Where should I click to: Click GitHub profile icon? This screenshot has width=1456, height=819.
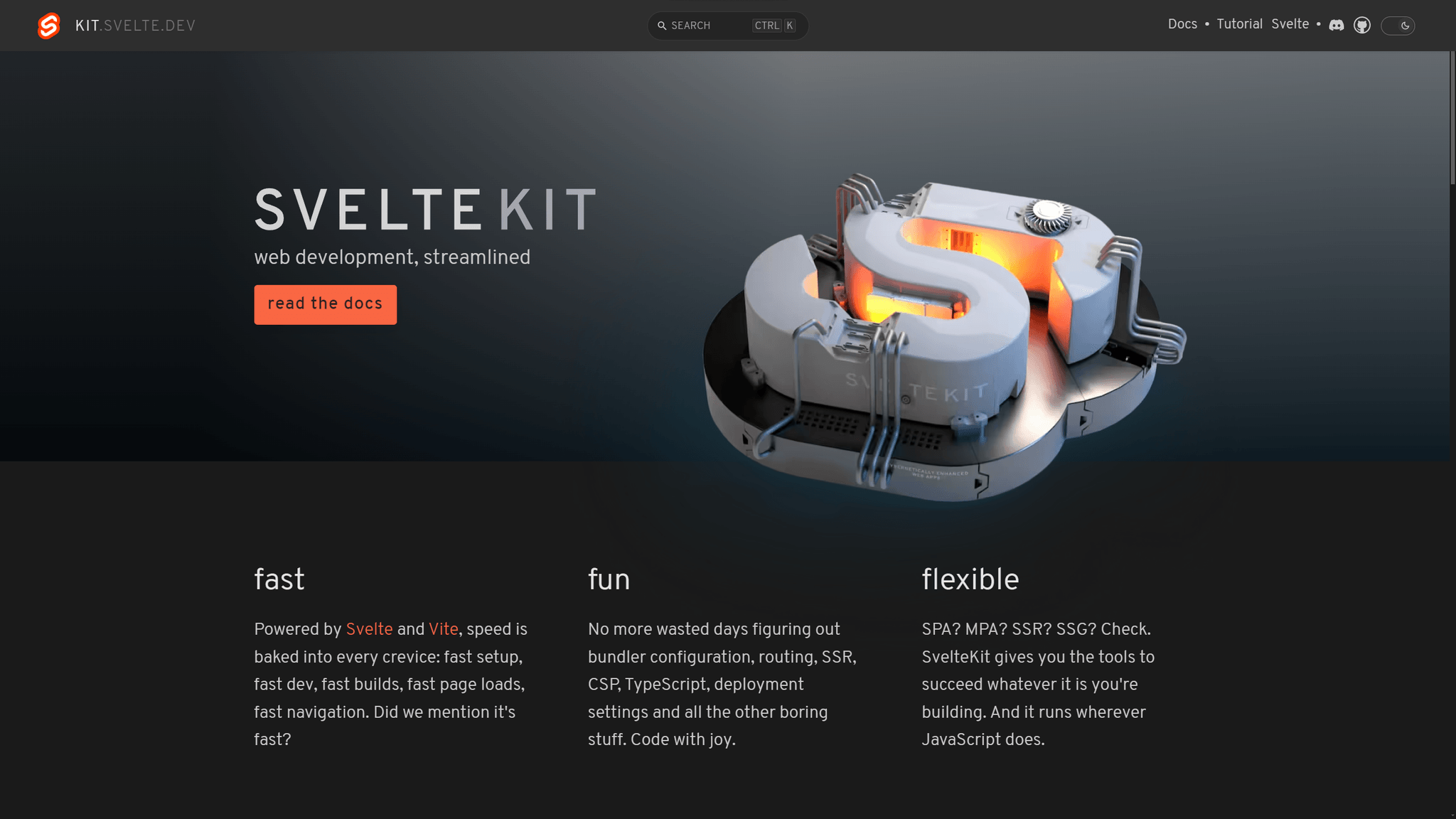(1362, 25)
